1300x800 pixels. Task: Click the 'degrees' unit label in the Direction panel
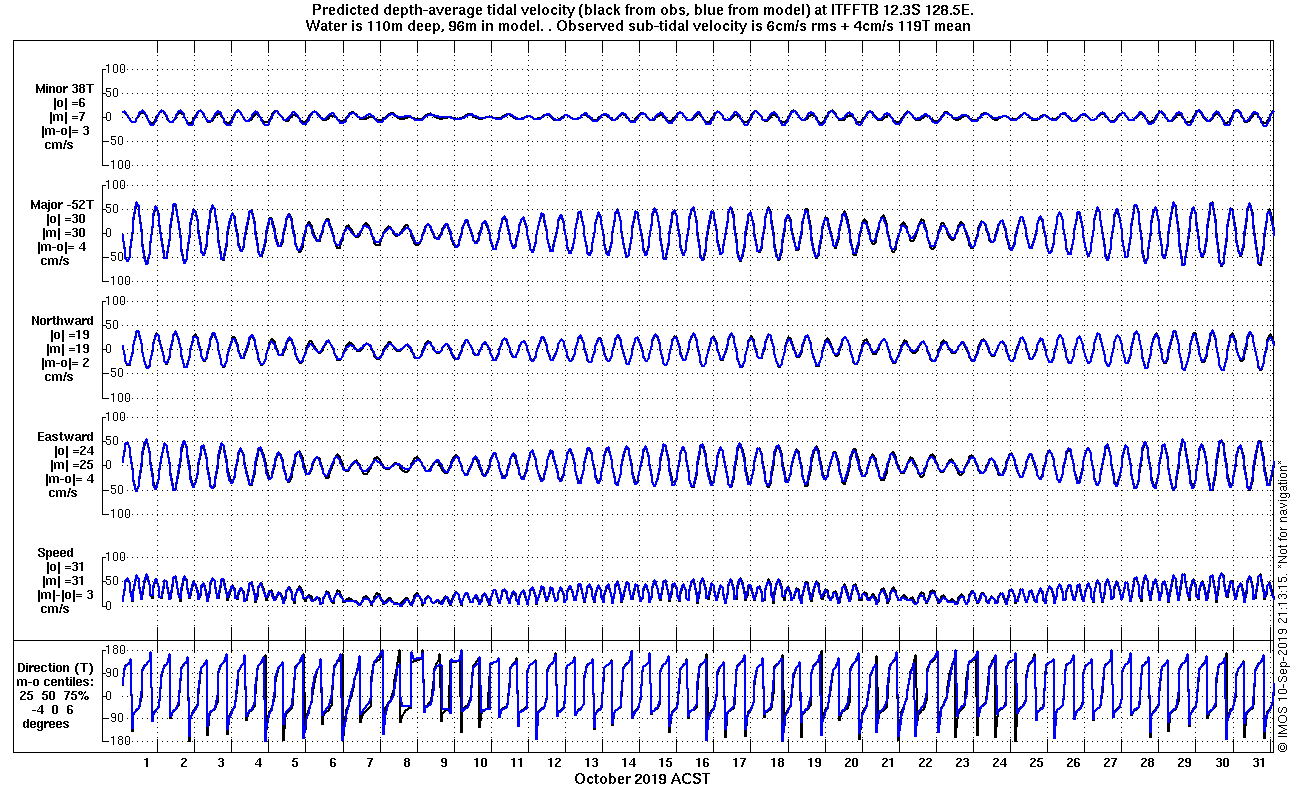46,724
